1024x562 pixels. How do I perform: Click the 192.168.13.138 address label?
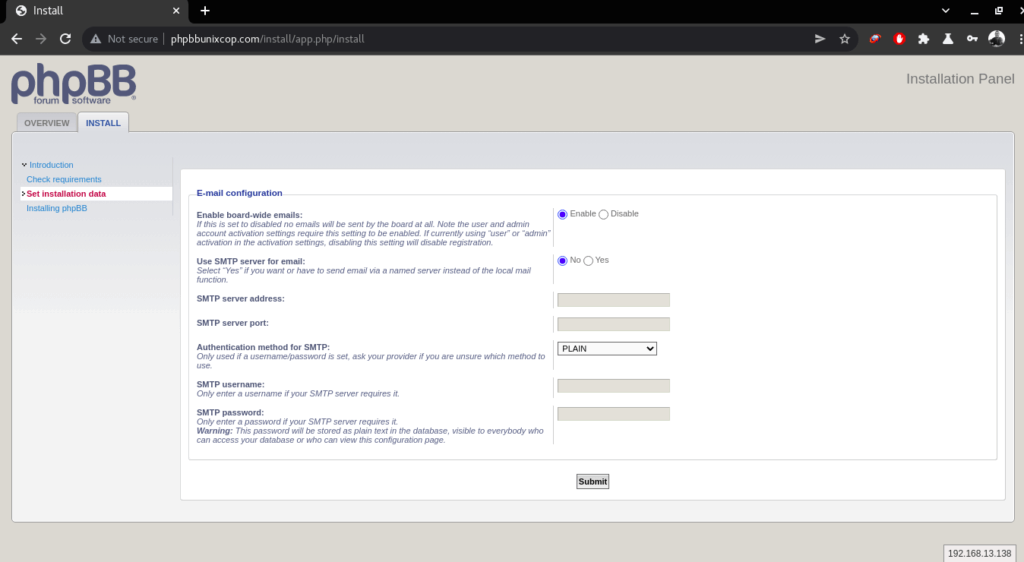(x=980, y=554)
